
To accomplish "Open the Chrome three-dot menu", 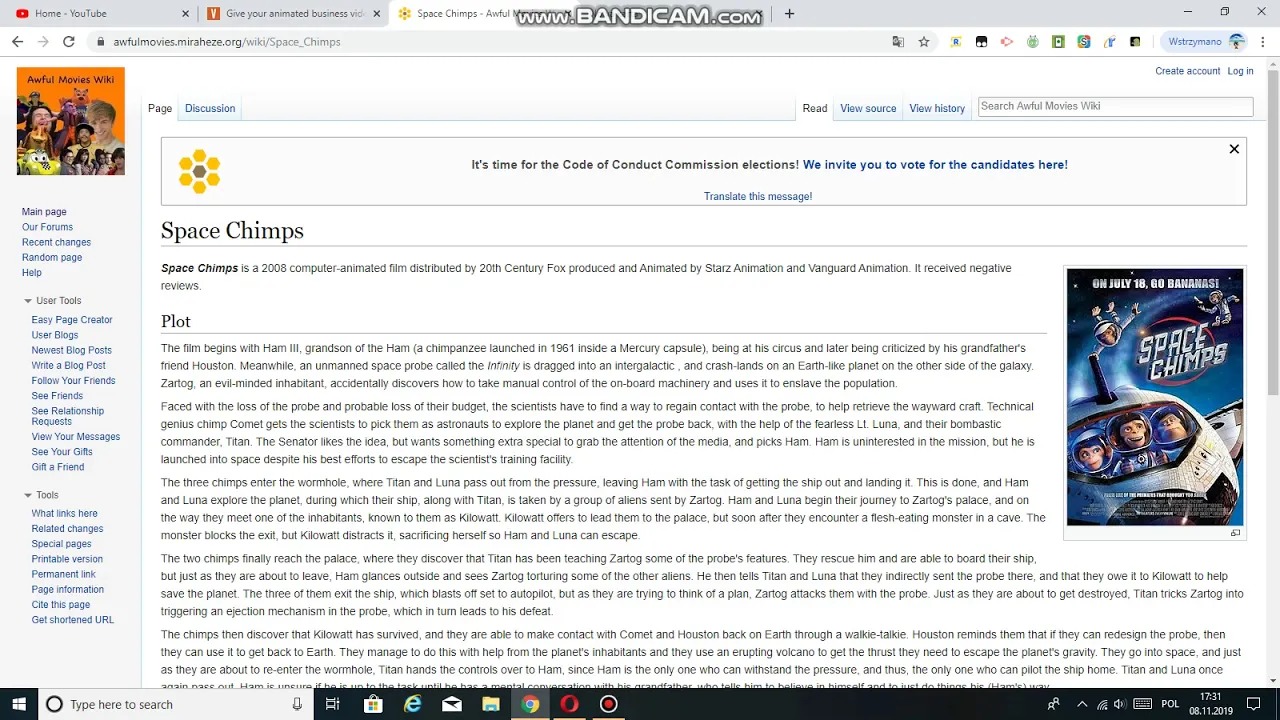I will click(1264, 42).
